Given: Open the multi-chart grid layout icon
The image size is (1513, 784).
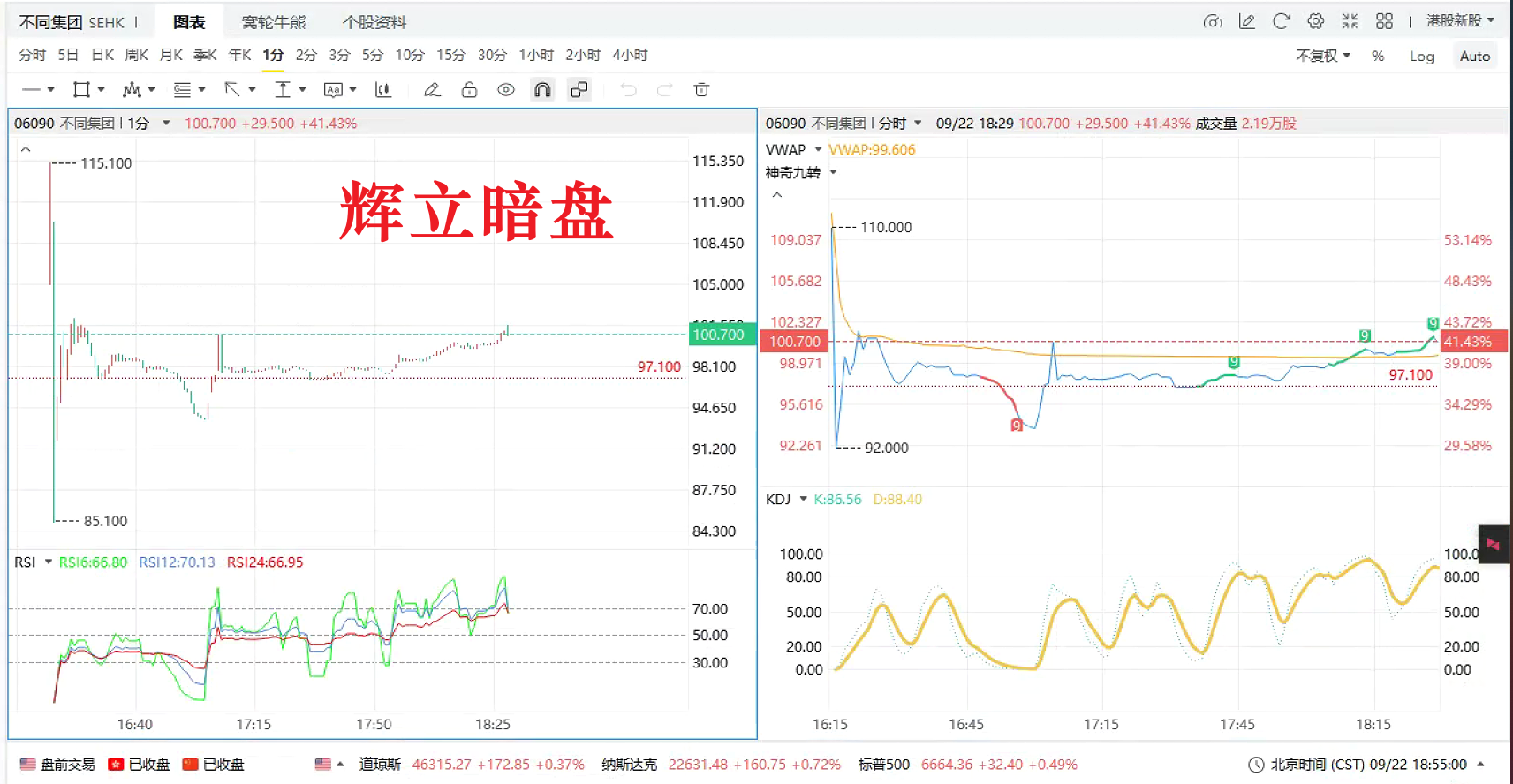Looking at the screenshot, I should pyautogui.click(x=1385, y=21).
